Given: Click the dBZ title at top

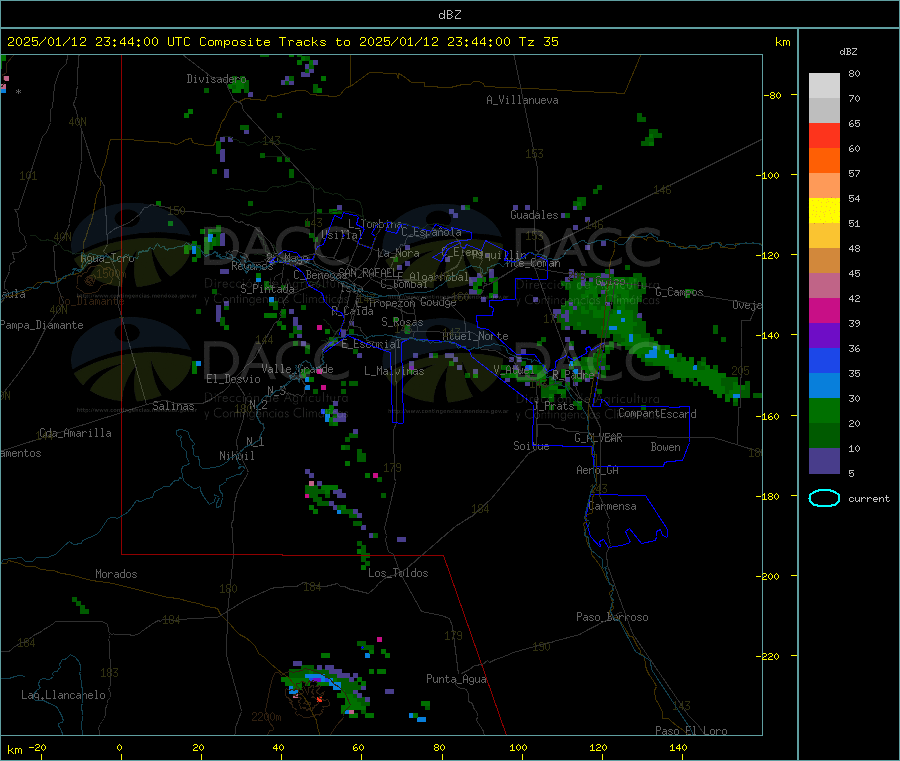Looking at the screenshot, I should (x=449, y=15).
